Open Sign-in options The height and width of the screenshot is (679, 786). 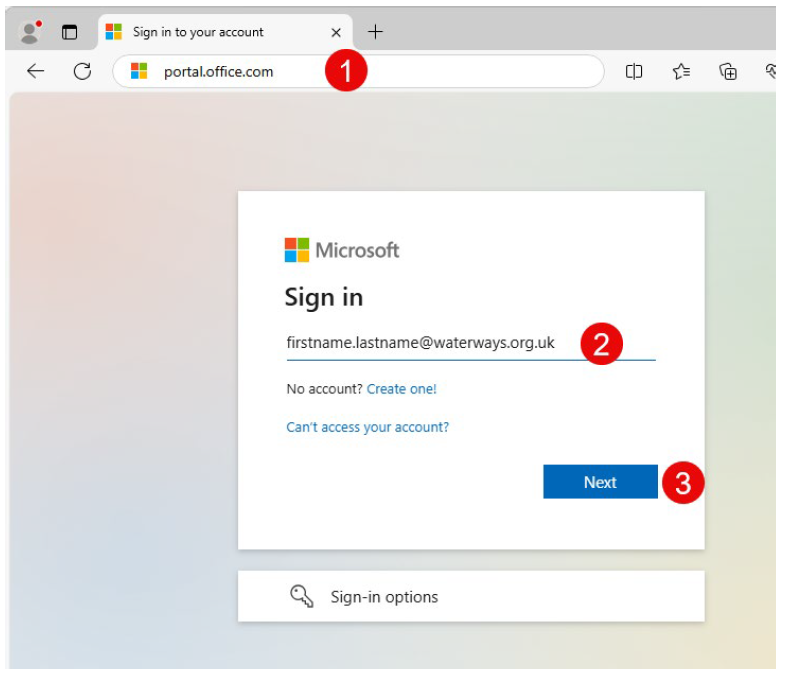[x=471, y=596]
